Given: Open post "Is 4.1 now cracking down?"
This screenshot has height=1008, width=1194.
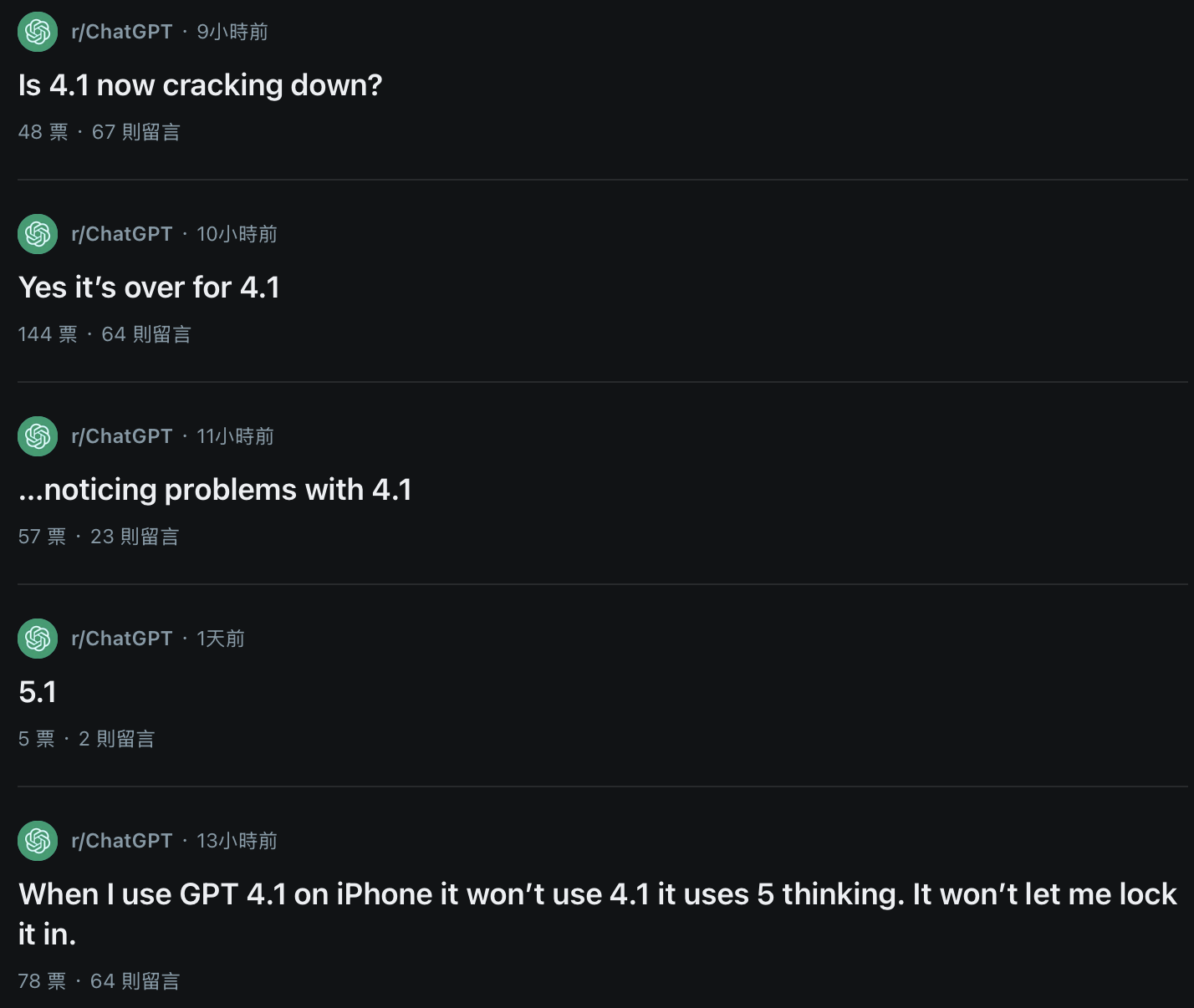Looking at the screenshot, I should pyautogui.click(x=200, y=85).
